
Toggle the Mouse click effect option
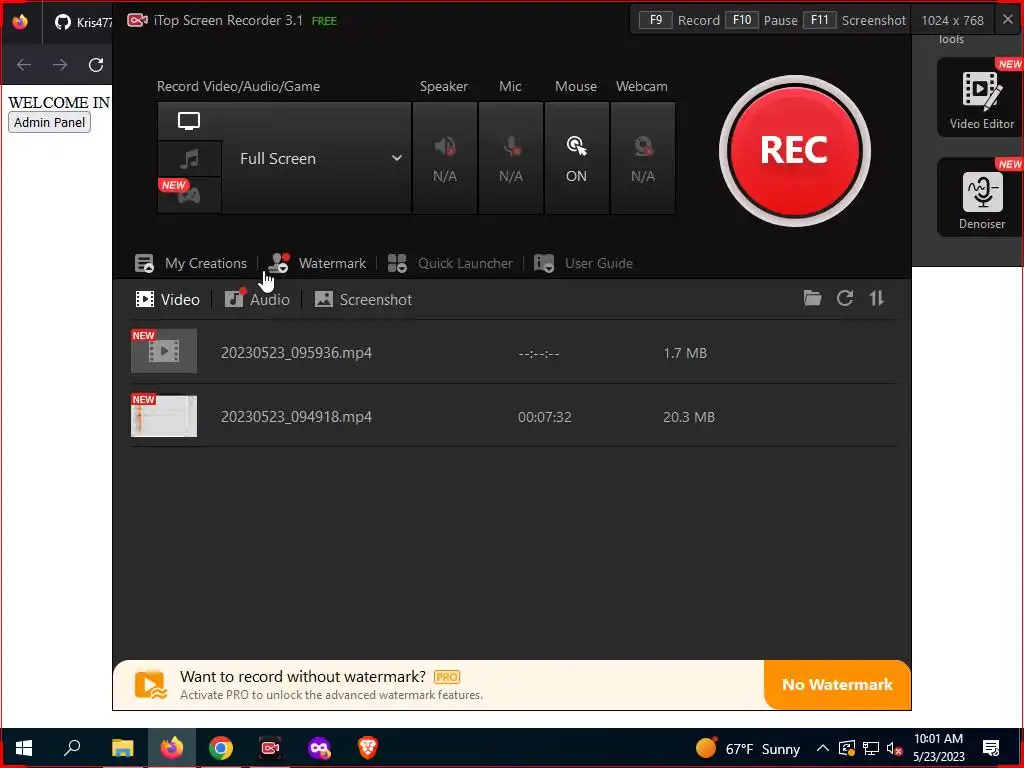576,158
